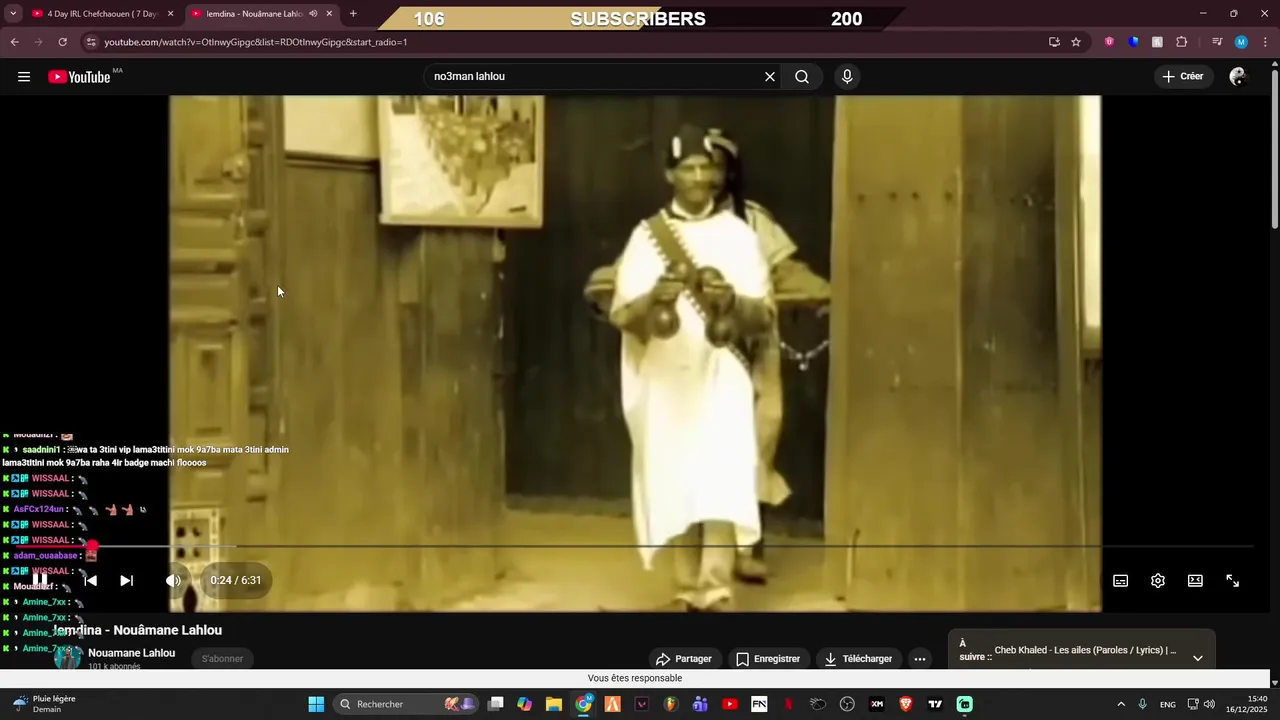Screen dimensions: 1280x720
Task: Expand the À suivre playlist panel
Action: pyautogui.click(x=1198, y=658)
